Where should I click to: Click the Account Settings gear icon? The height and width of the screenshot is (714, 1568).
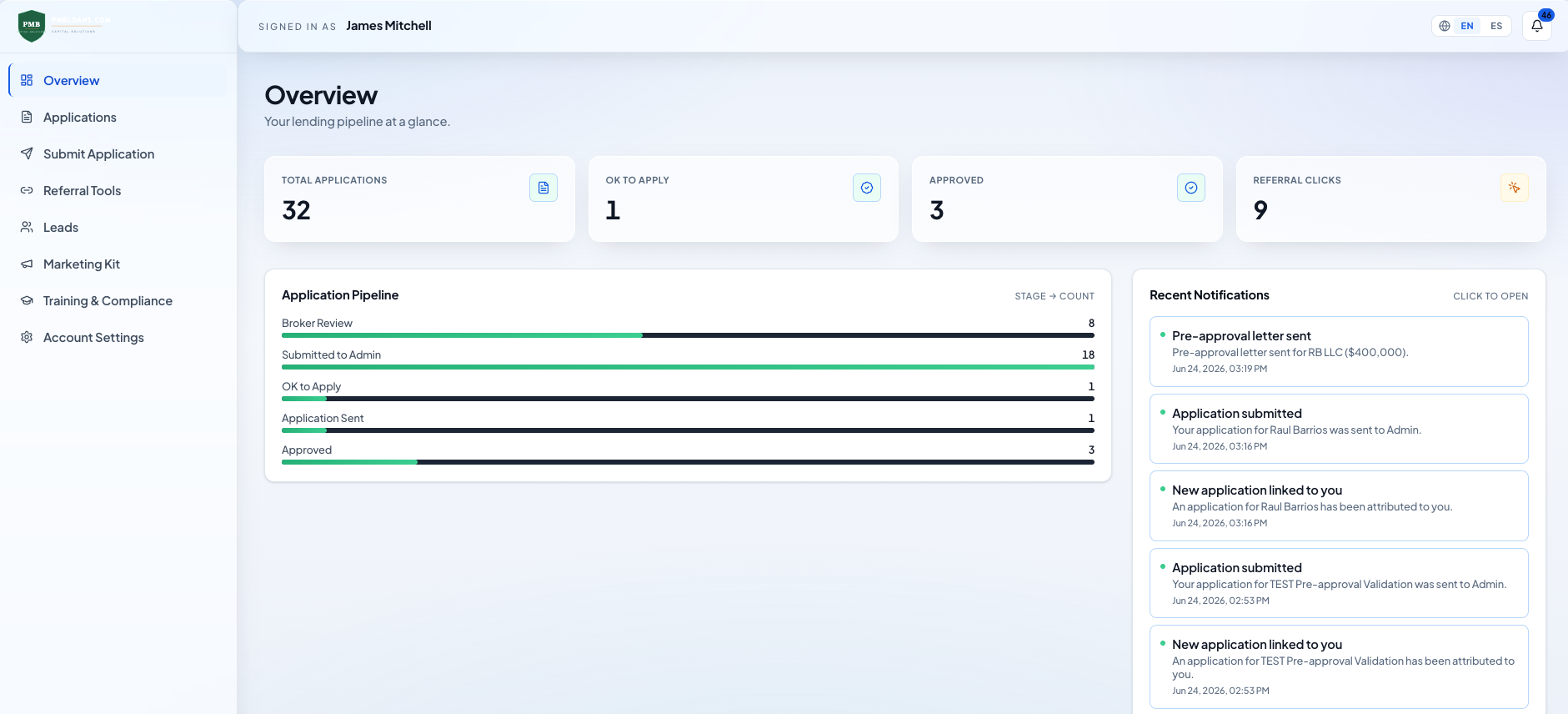point(27,337)
